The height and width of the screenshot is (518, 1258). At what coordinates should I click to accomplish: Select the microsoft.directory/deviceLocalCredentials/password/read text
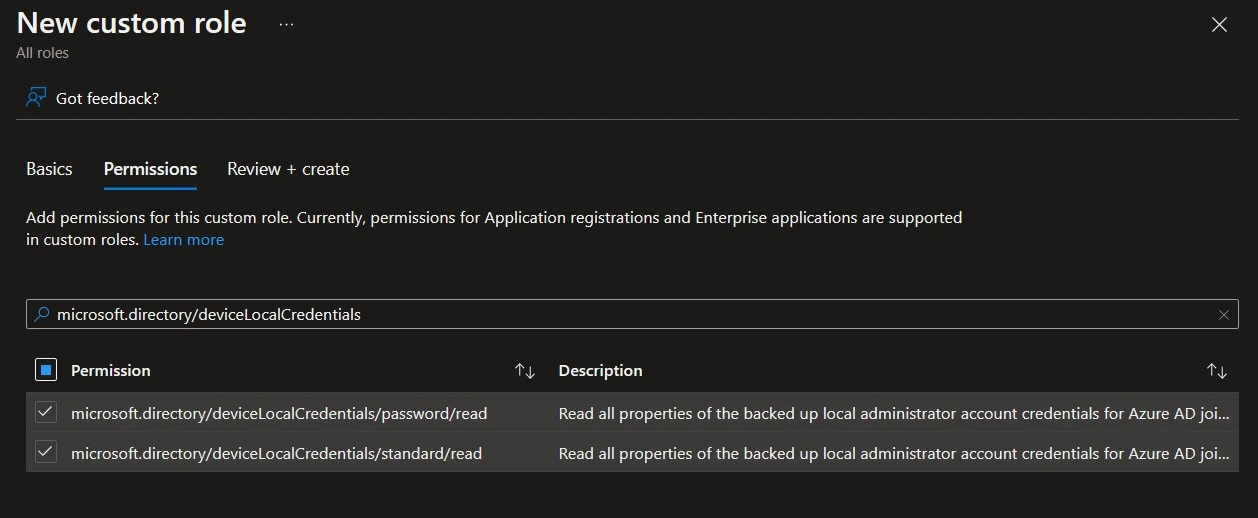(279, 413)
